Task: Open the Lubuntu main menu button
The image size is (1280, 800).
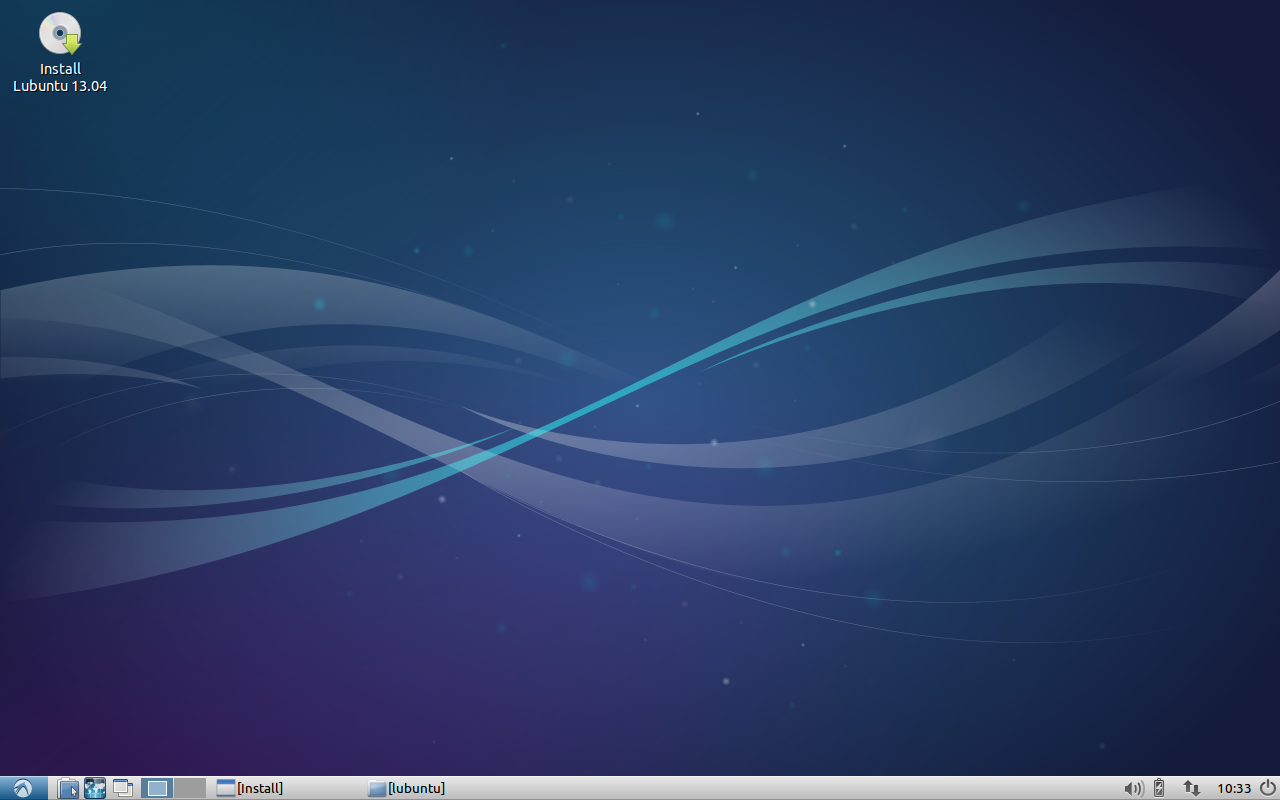Action: [x=23, y=788]
